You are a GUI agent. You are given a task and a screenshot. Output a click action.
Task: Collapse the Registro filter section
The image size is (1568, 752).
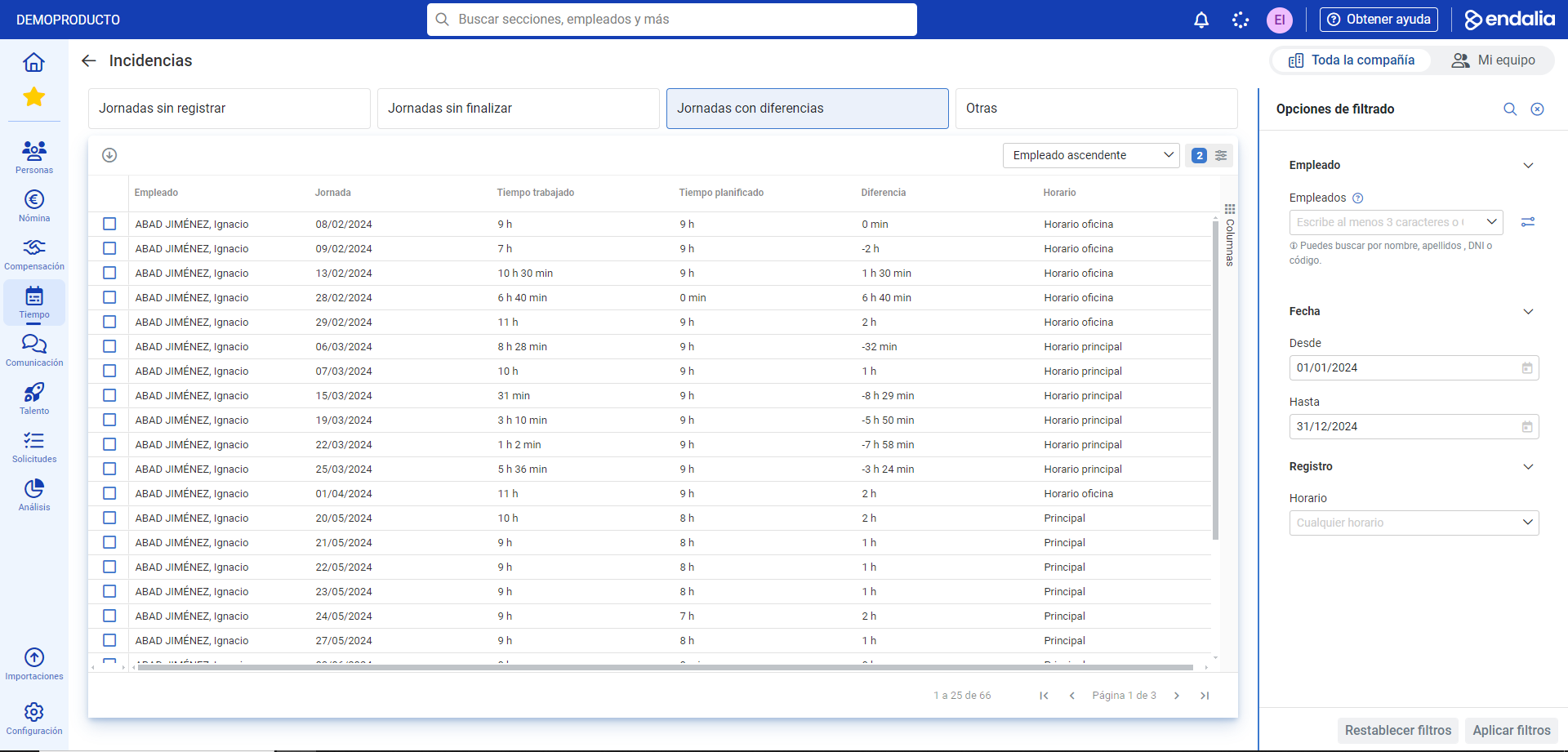pos(1528,466)
